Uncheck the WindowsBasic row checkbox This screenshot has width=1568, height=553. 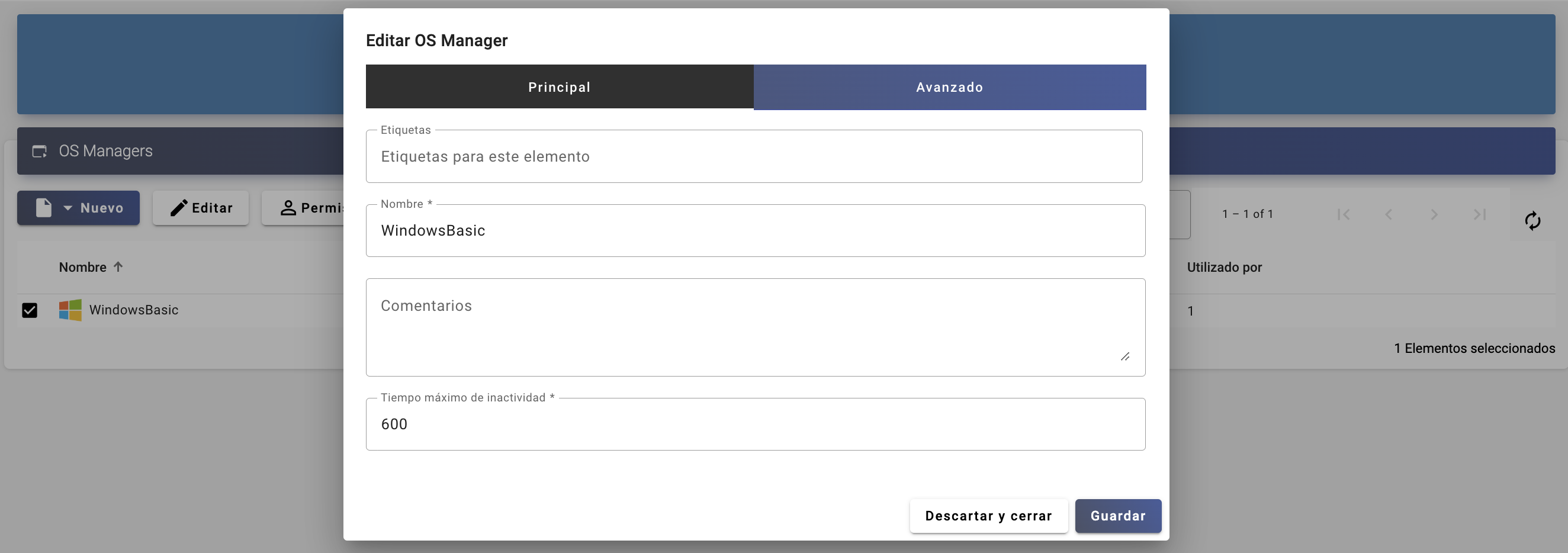click(29, 310)
